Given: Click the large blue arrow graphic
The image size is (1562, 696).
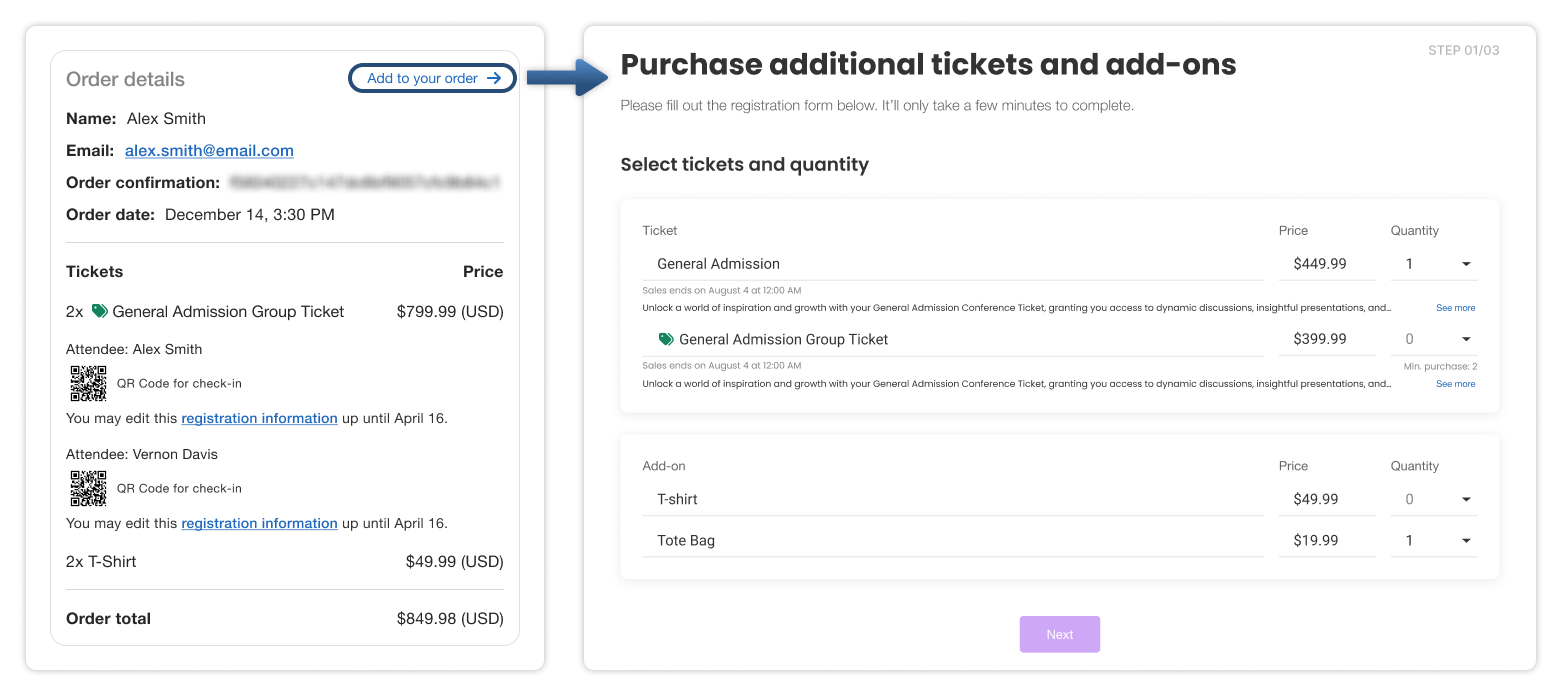Looking at the screenshot, I should 567,77.
